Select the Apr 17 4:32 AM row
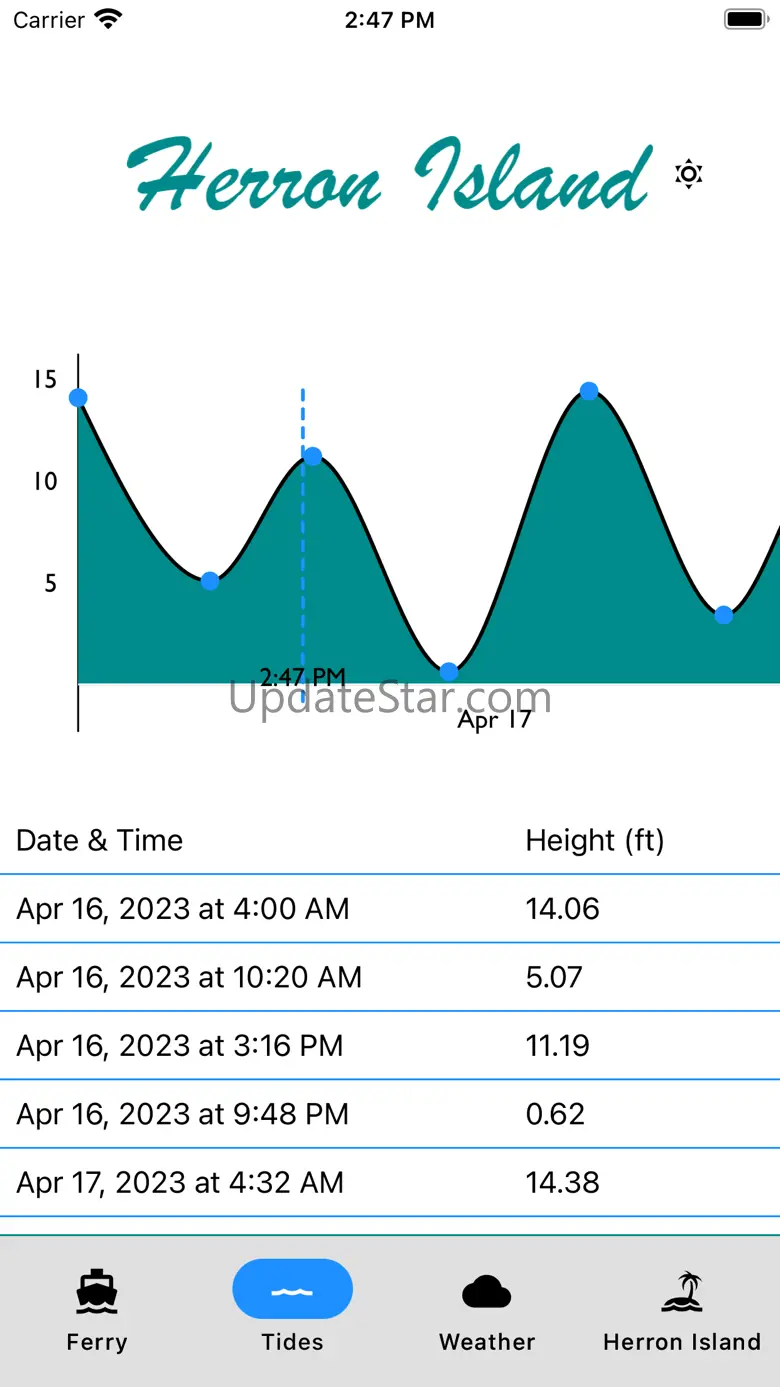Image resolution: width=780 pixels, height=1387 pixels. click(x=390, y=1183)
